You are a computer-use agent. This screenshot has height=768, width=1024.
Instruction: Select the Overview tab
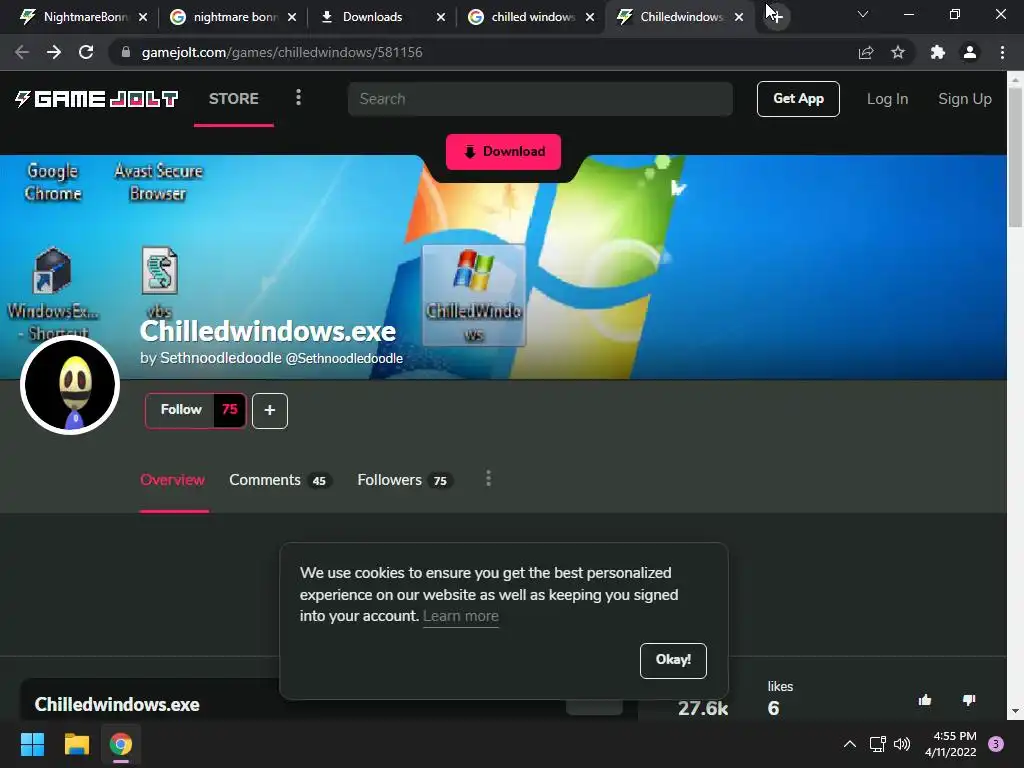point(172,480)
